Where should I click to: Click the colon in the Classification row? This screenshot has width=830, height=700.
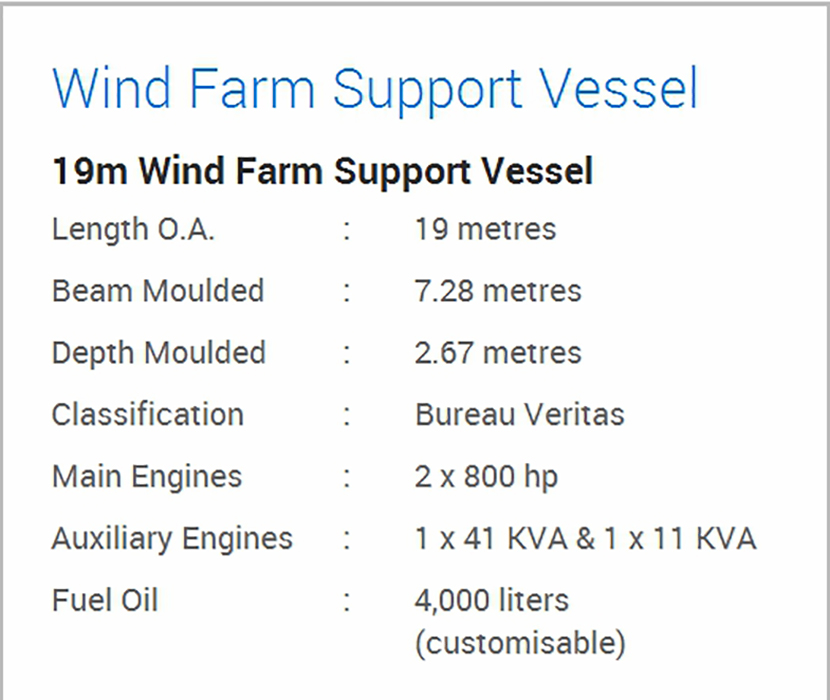[x=347, y=415]
